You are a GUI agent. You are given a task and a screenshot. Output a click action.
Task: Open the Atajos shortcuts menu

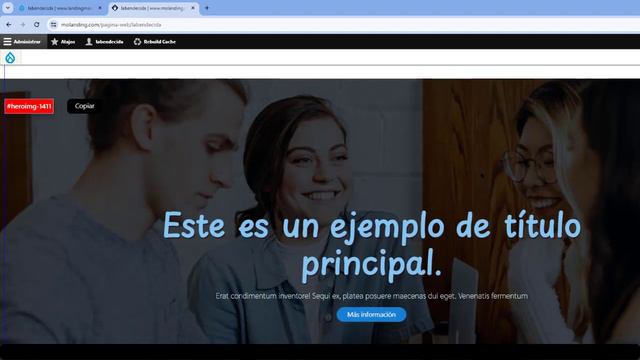63,42
